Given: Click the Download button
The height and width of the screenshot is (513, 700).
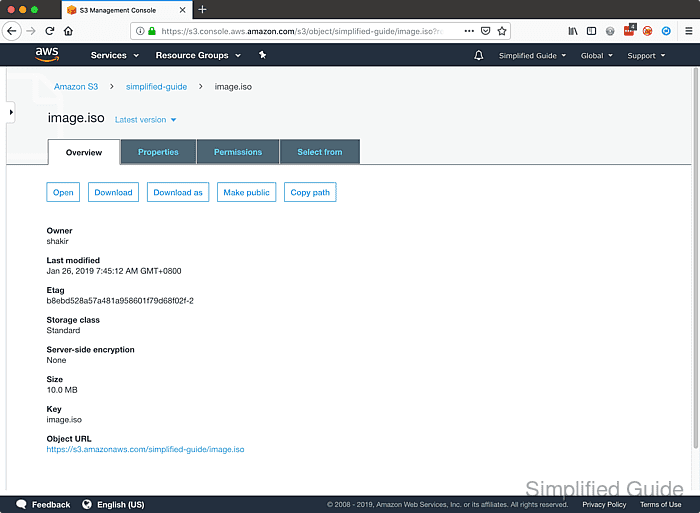Looking at the screenshot, I should coord(113,192).
